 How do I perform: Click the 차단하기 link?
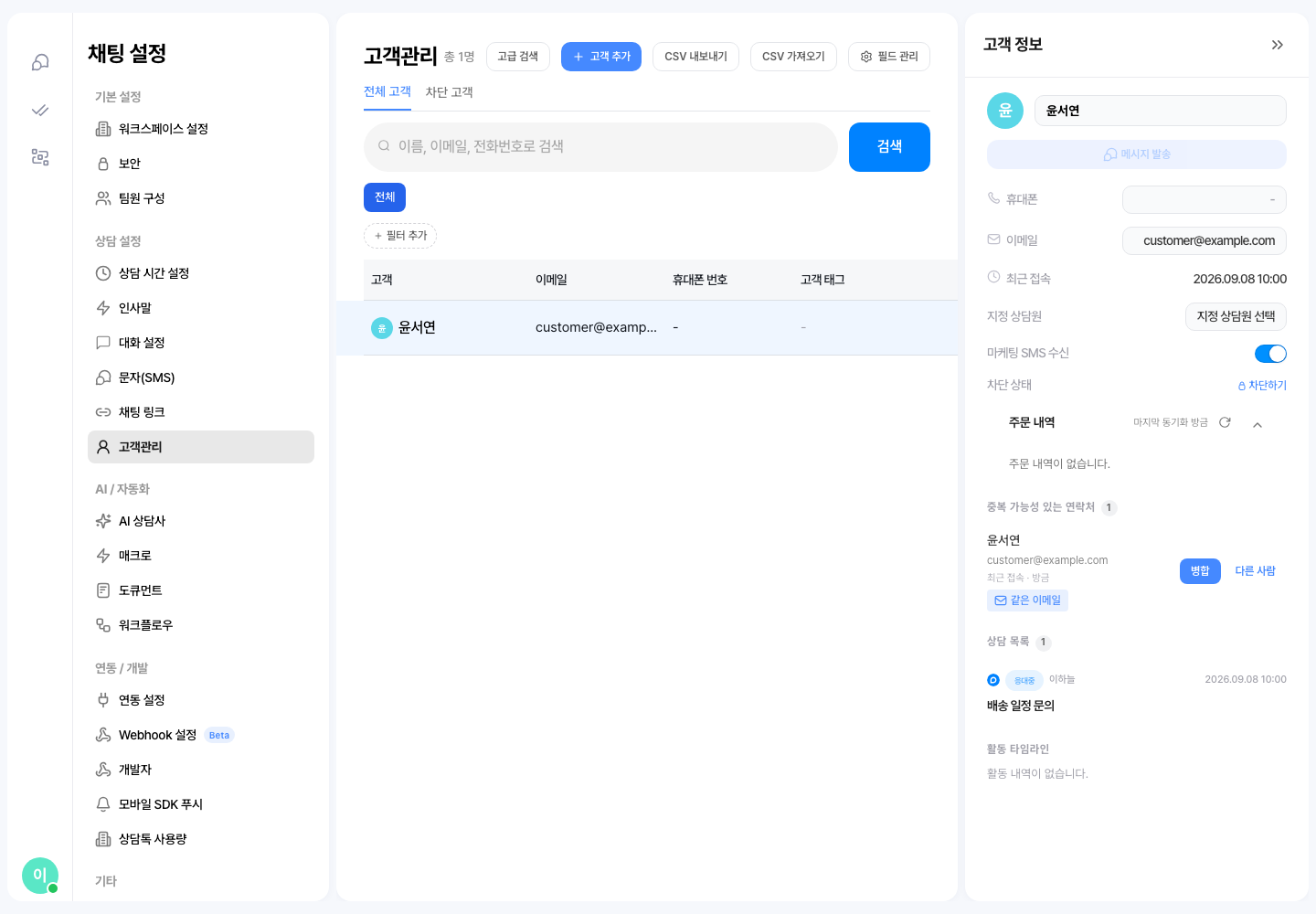pyautogui.click(x=1262, y=386)
